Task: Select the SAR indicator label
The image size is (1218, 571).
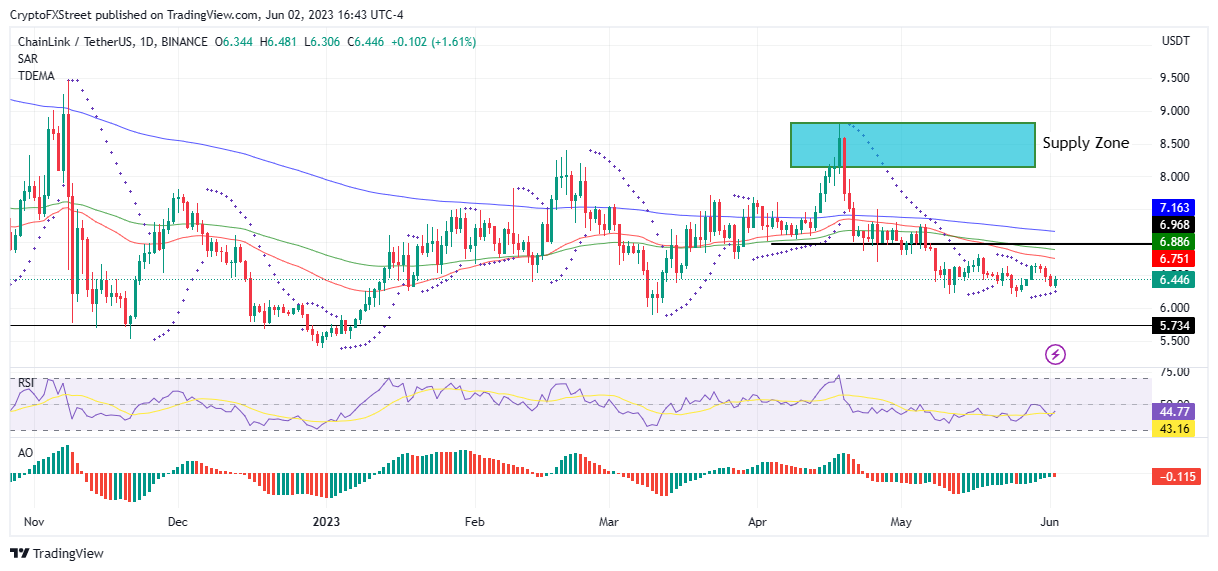Action: (x=27, y=59)
